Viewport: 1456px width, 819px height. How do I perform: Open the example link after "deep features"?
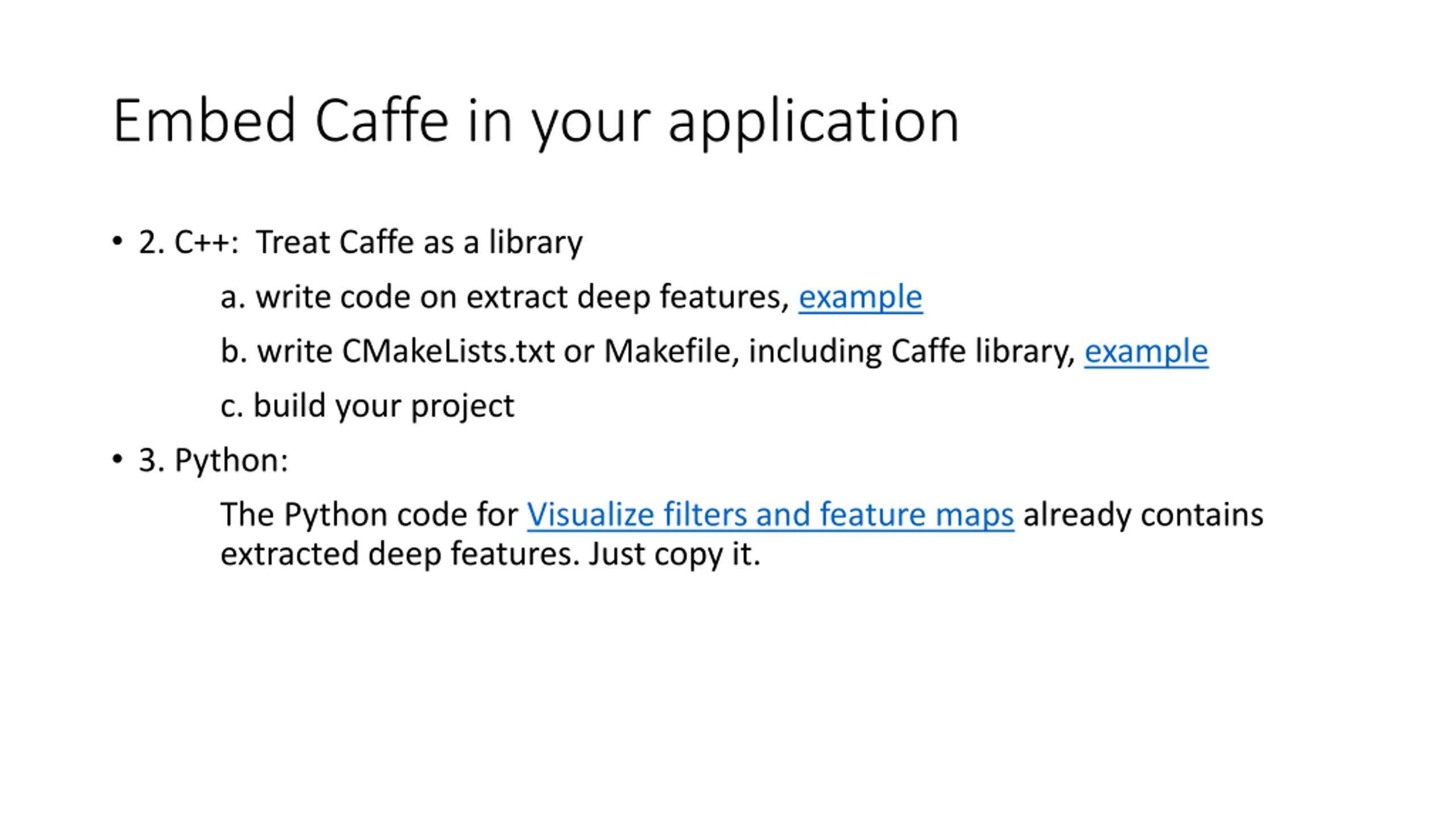click(860, 297)
